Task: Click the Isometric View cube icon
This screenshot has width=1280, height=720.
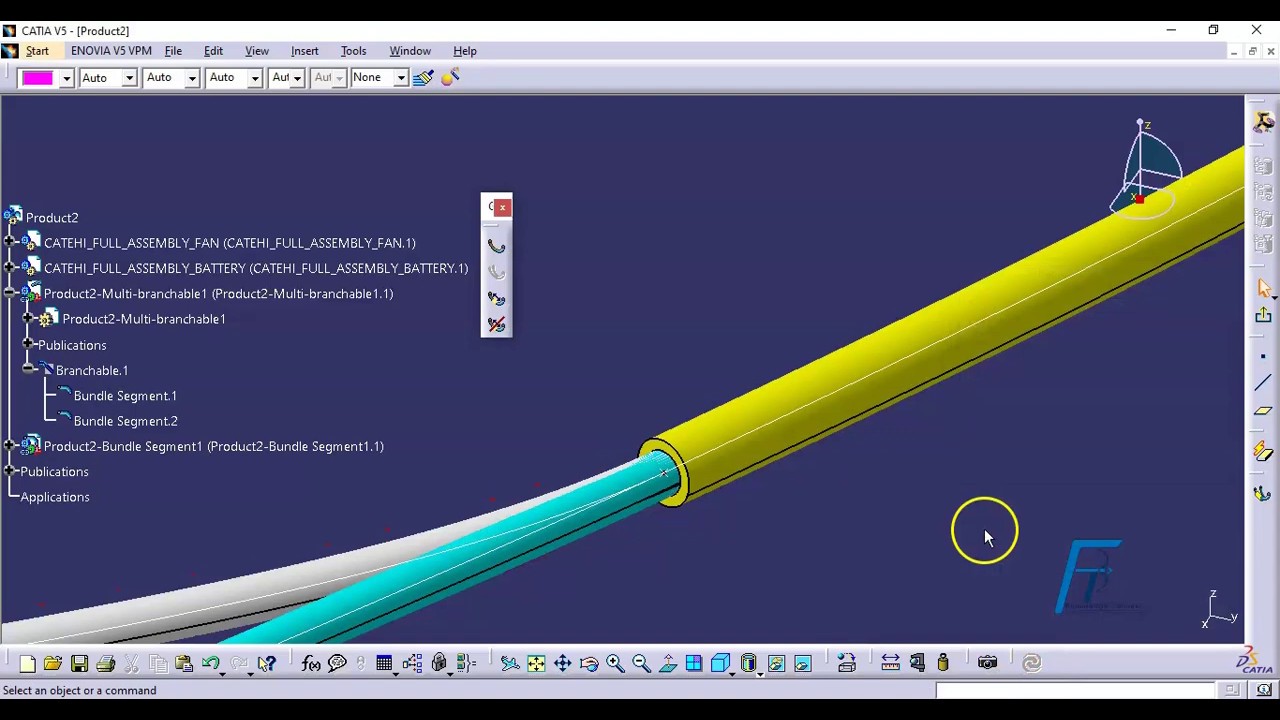Action: pyautogui.click(x=720, y=663)
